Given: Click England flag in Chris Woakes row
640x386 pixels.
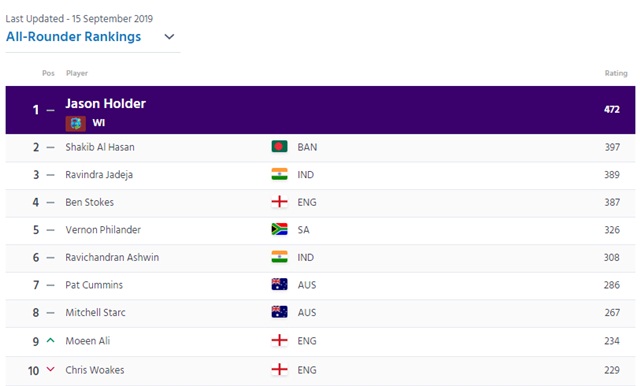Looking at the screenshot, I should 279,370.
